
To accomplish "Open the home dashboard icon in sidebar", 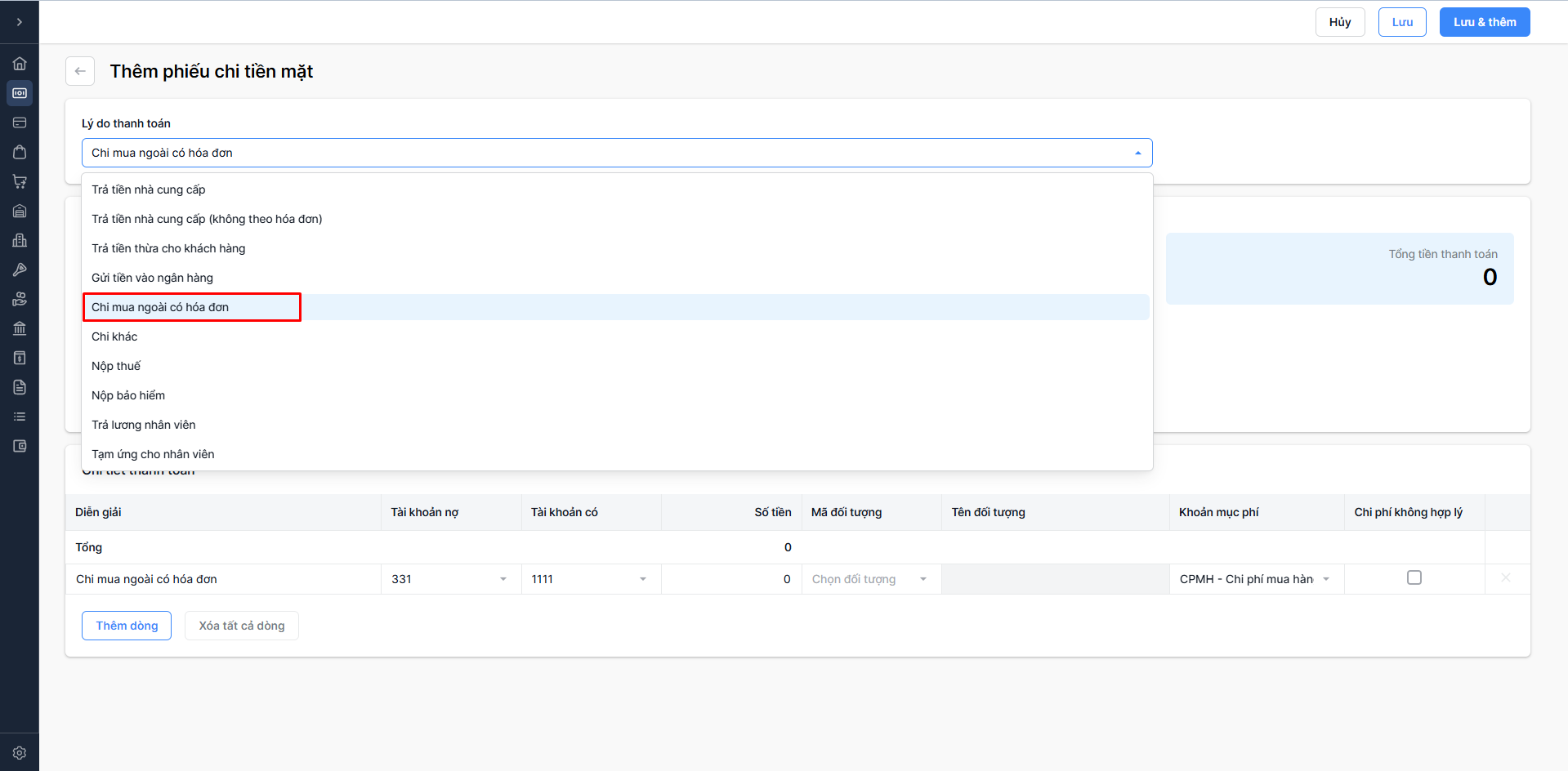I will pos(20,64).
